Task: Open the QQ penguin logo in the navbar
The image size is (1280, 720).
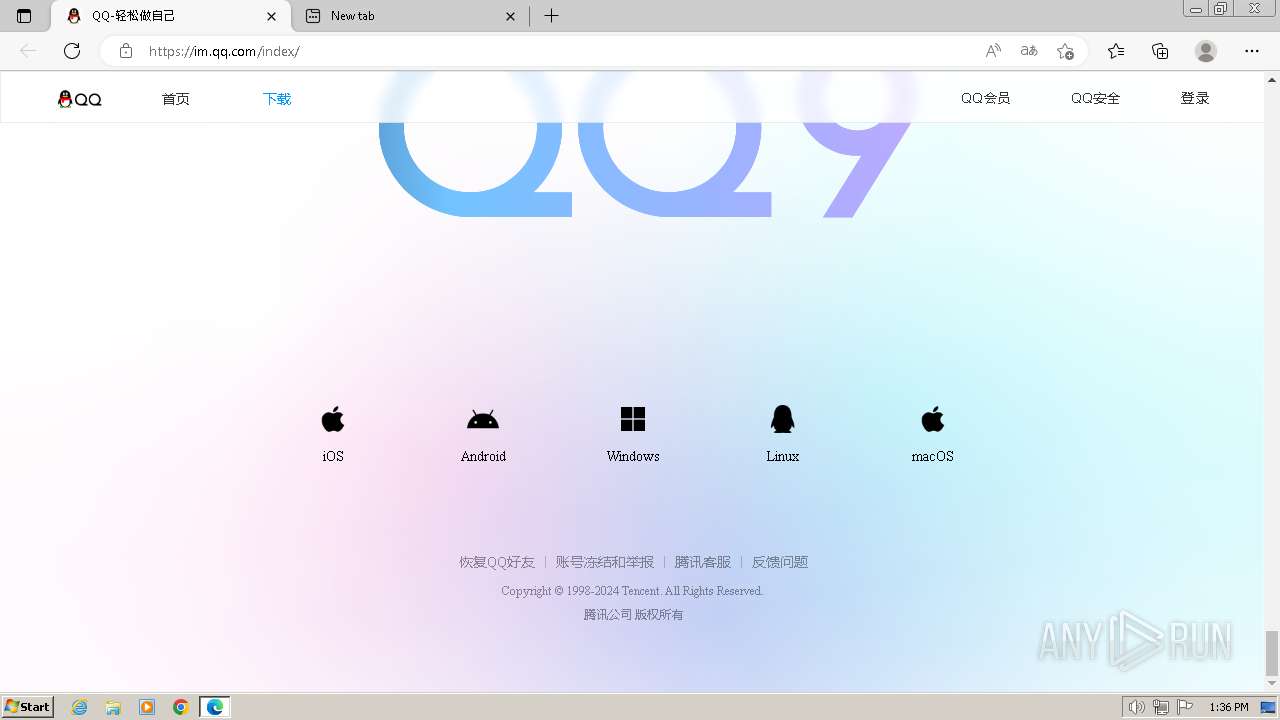Action: coord(80,99)
